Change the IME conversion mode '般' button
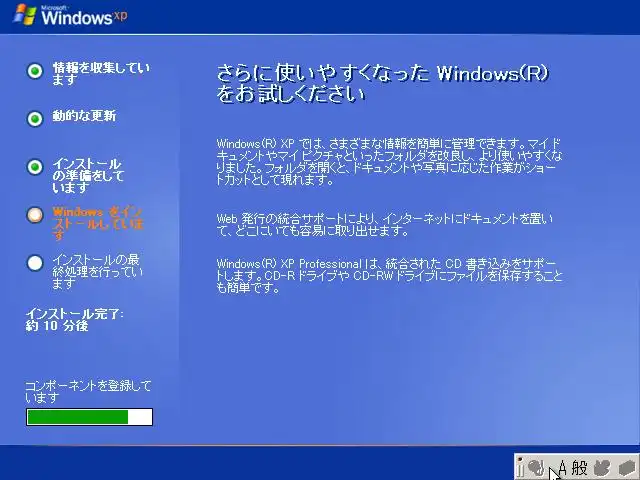The width and height of the screenshot is (640, 480). [580, 468]
